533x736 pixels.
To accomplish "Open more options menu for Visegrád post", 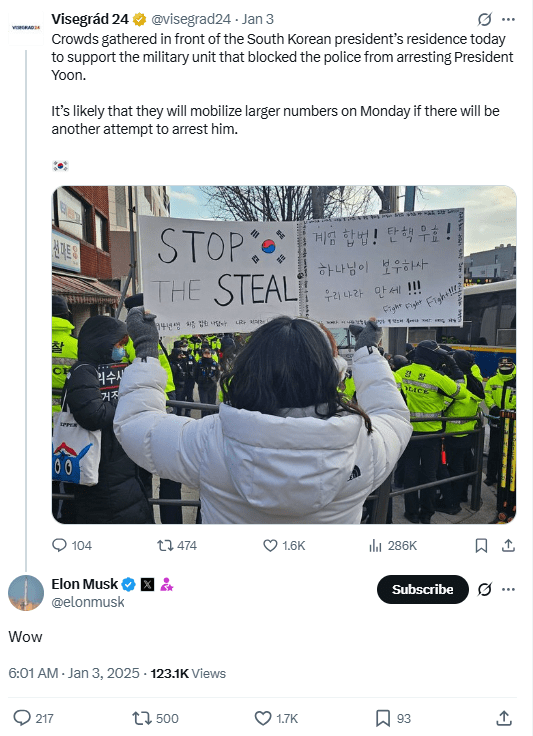I will (509, 19).
